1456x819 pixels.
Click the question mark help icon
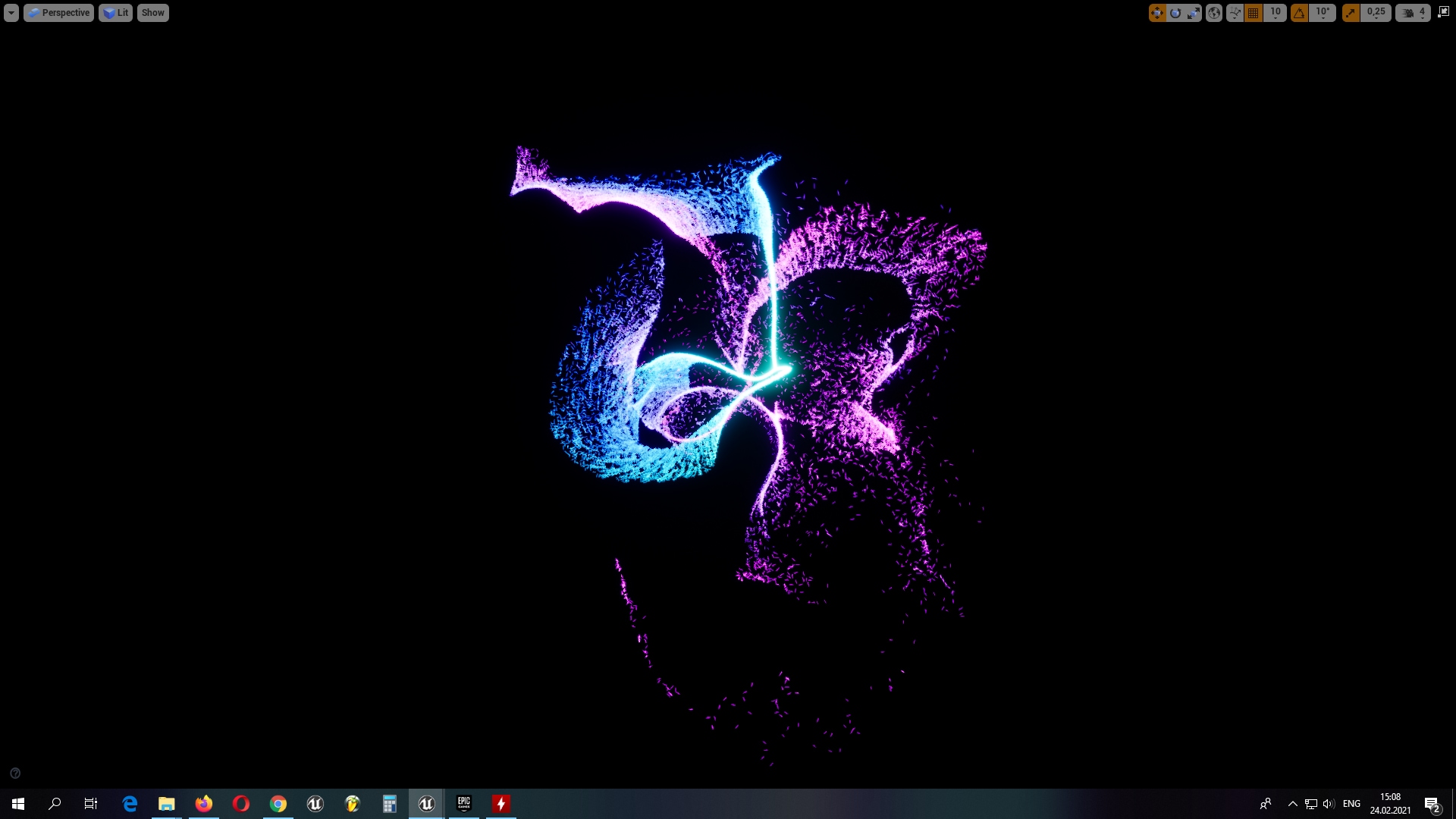pos(15,773)
